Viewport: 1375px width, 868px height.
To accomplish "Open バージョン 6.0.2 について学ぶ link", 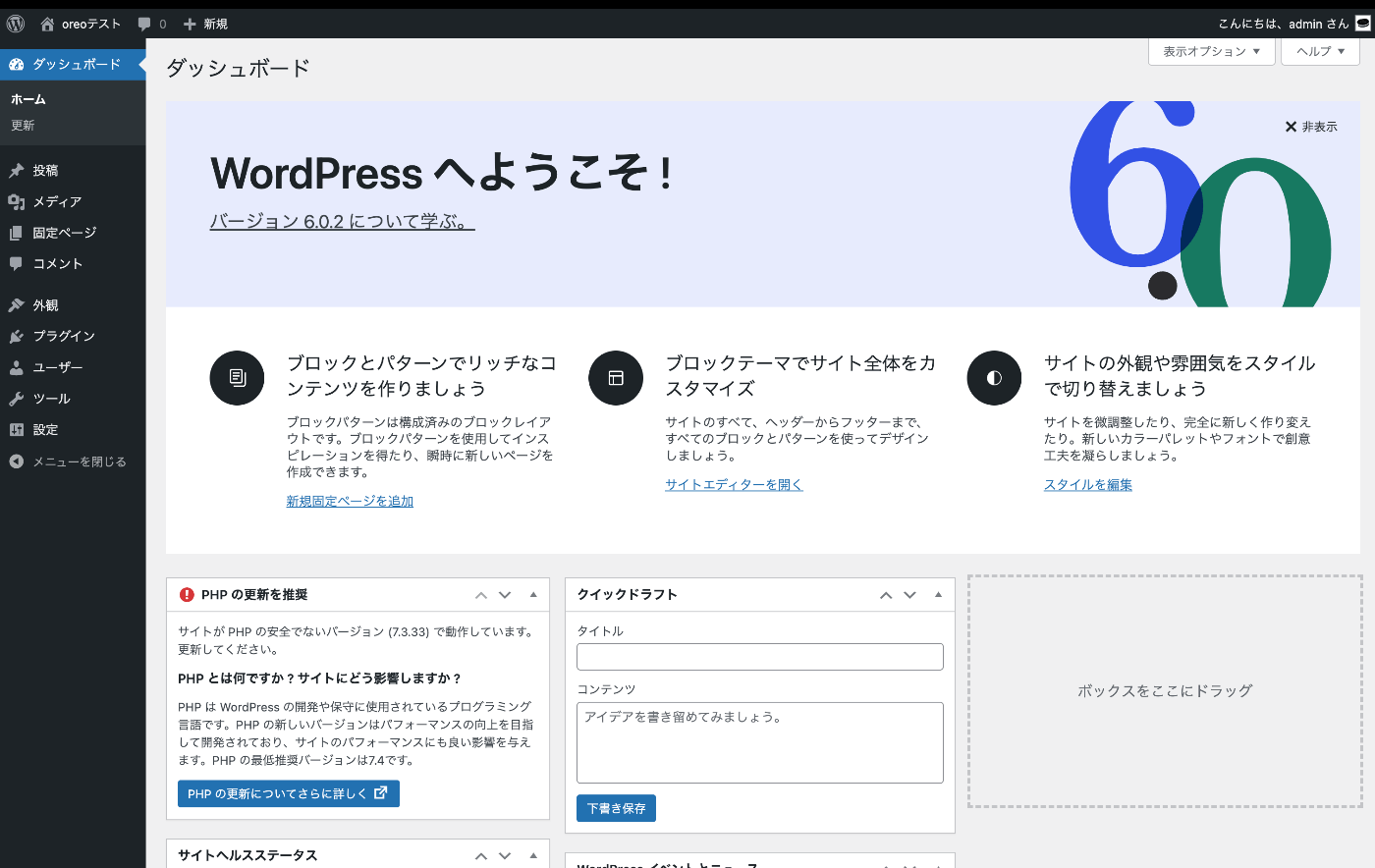I will coord(342,222).
